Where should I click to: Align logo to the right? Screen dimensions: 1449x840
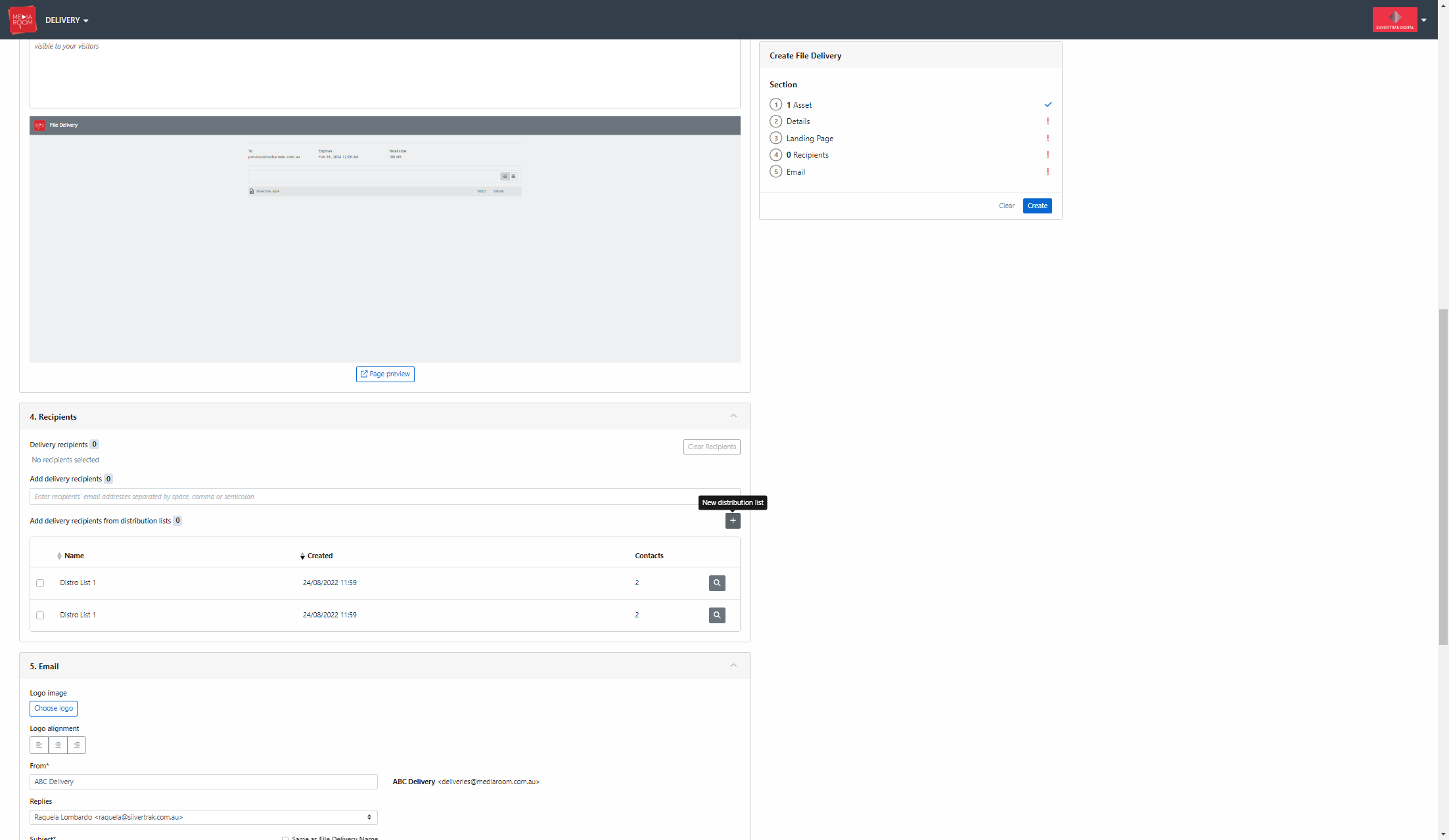(76, 745)
